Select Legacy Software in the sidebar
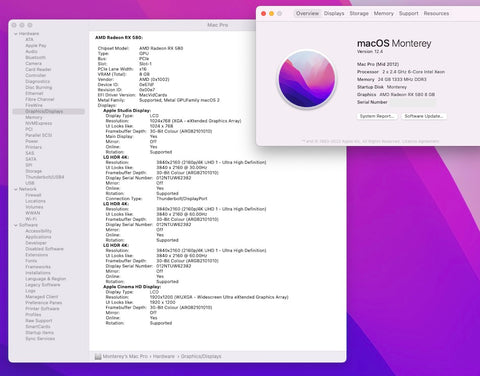The width and height of the screenshot is (480, 376). tap(43, 285)
